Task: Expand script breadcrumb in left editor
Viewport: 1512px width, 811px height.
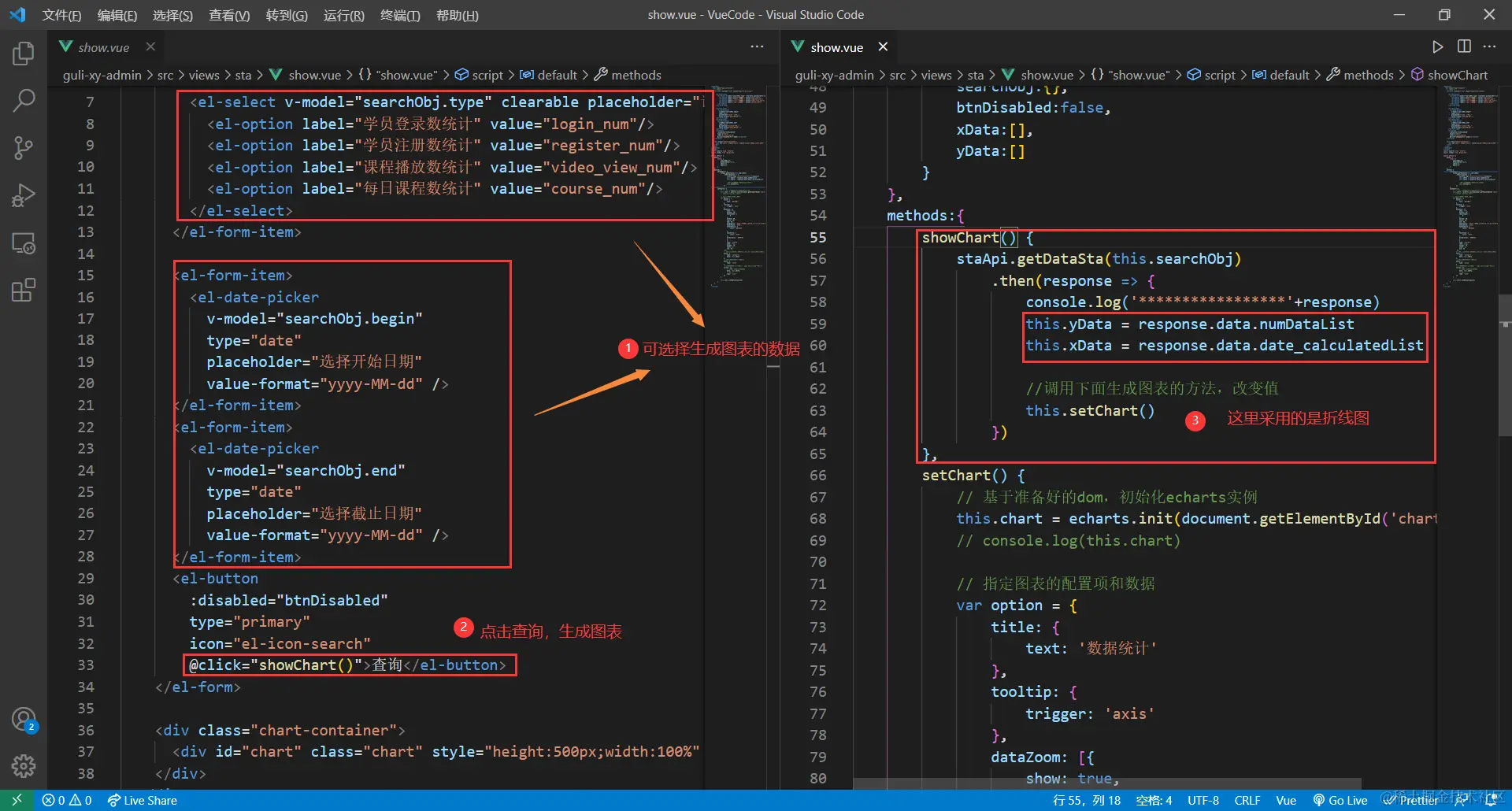Action: (479, 75)
